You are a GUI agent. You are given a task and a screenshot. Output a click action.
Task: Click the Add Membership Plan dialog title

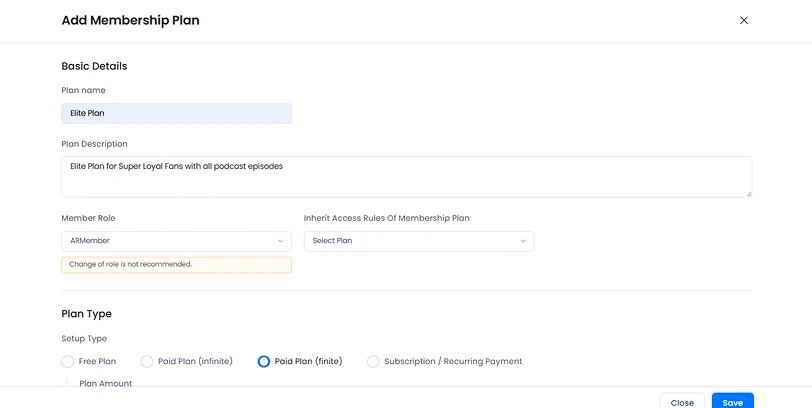130,20
